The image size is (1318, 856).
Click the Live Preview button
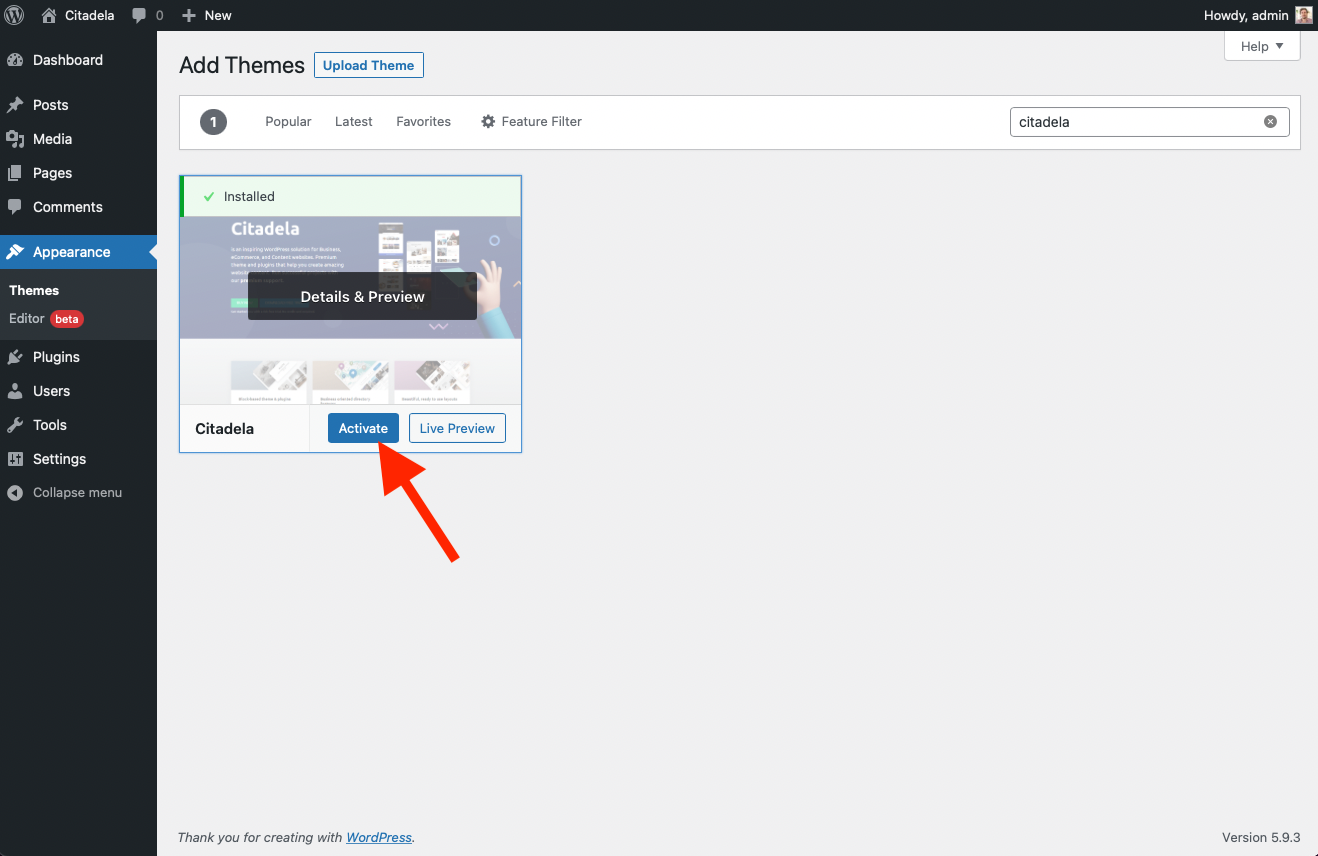pyautogui.click(x=457, y=428)
